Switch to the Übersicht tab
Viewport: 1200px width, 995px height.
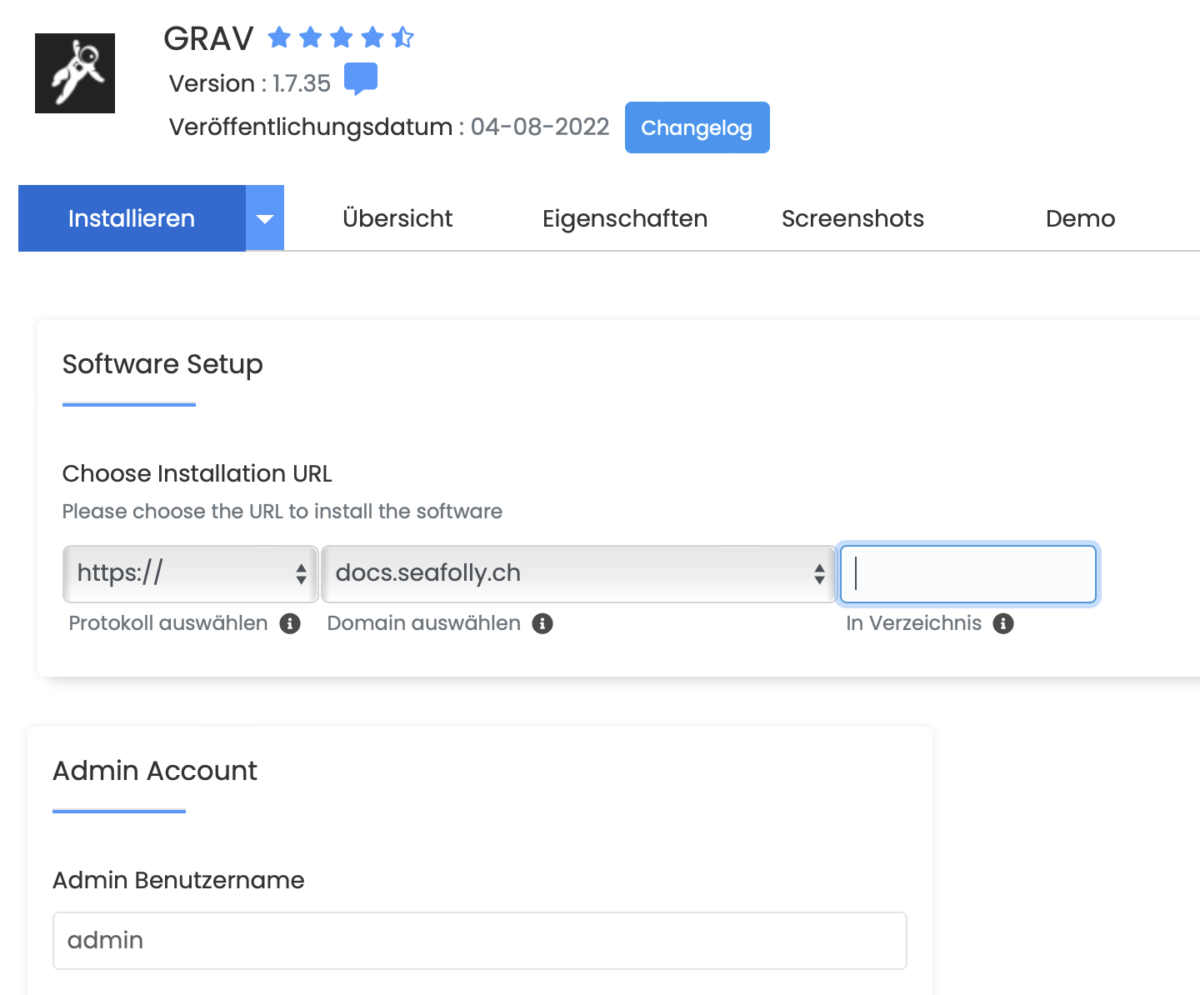(397, 218)
